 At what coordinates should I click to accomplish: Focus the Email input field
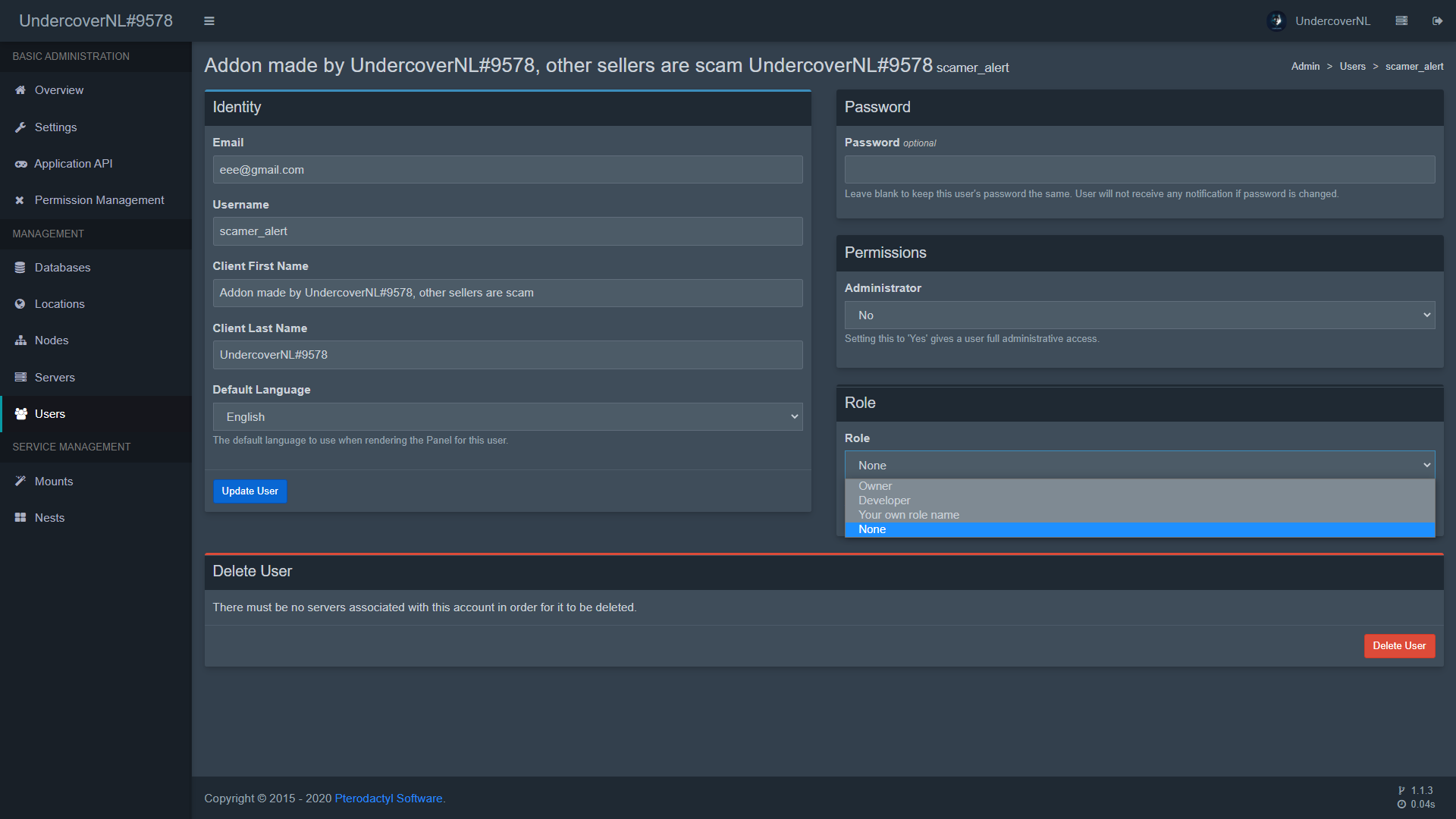coord(507,170)
